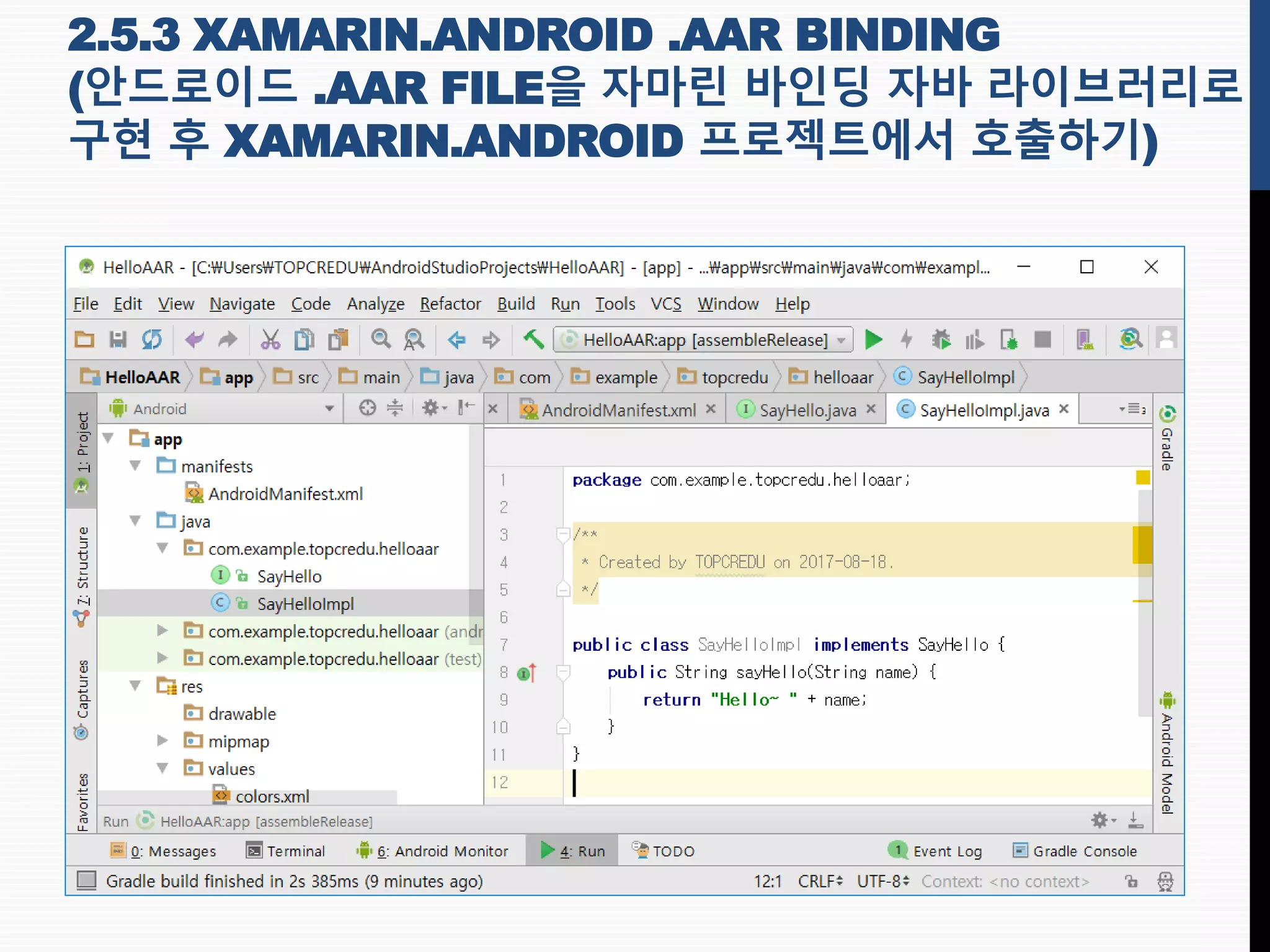The height and width of the screenshot is (952, 1270).
Task: Navigate forward with the gray arrow
Action: click(x=491, y=340)
